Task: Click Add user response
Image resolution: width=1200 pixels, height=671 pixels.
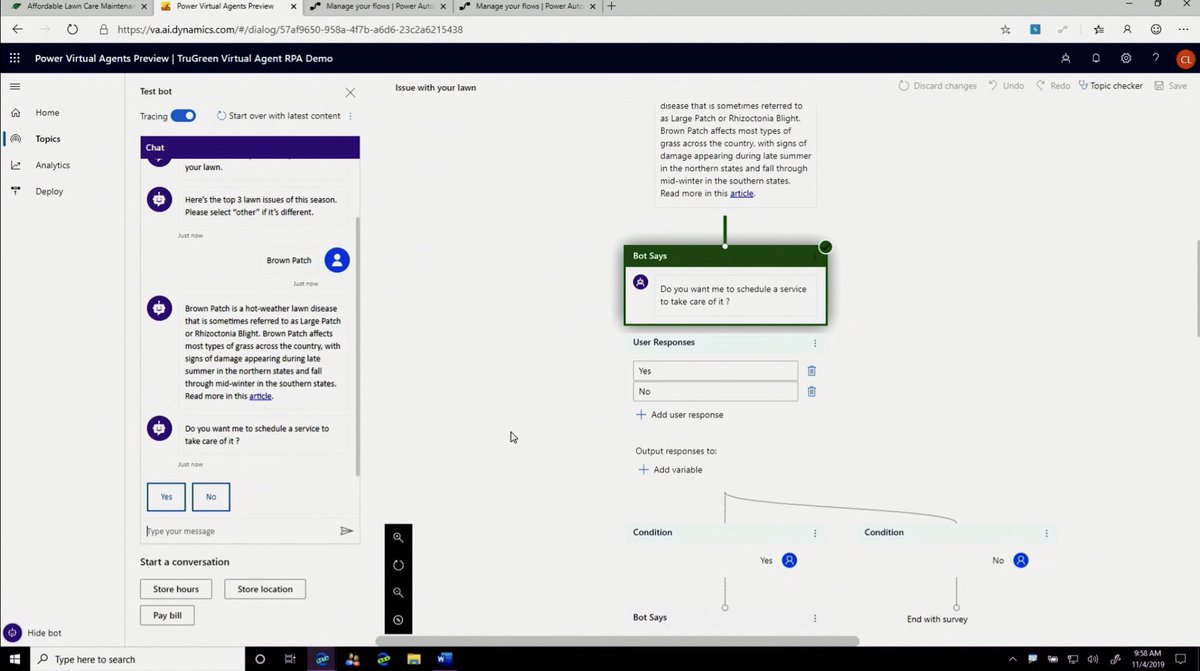Action: coord(679,415)
